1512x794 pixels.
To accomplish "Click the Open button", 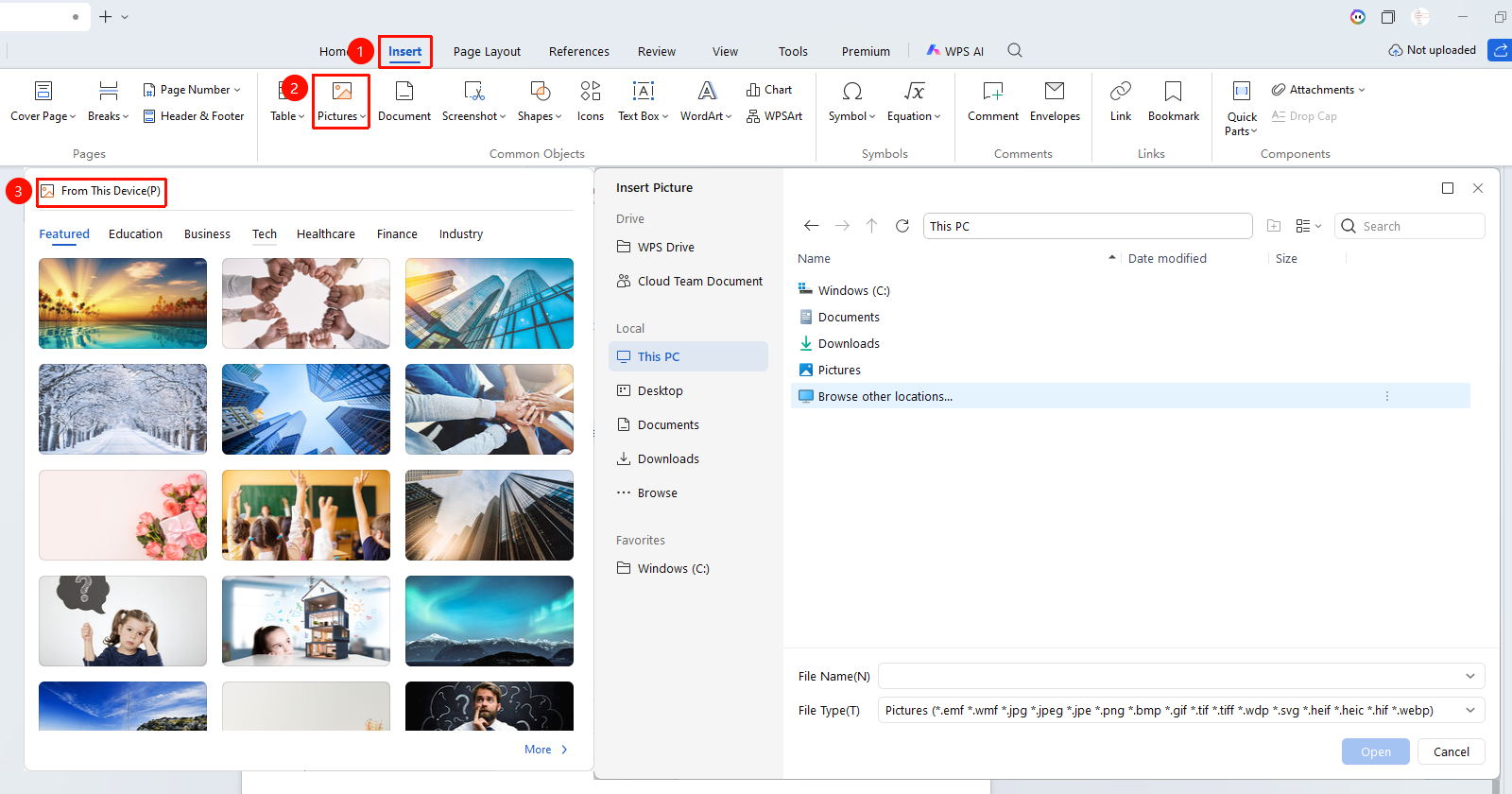I will tap(1376, 751).
